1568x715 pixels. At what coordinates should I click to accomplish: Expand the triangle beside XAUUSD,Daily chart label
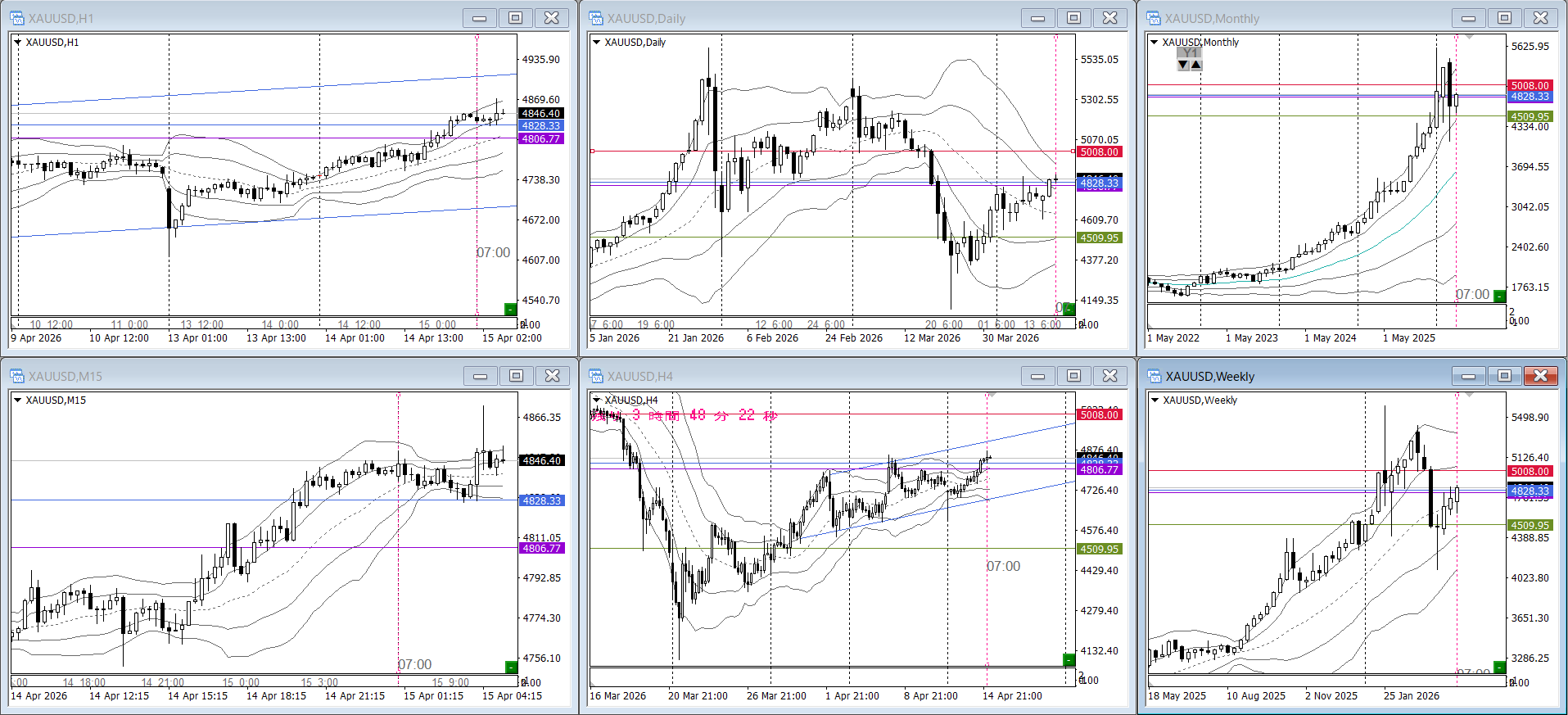[x=597, y=43]
